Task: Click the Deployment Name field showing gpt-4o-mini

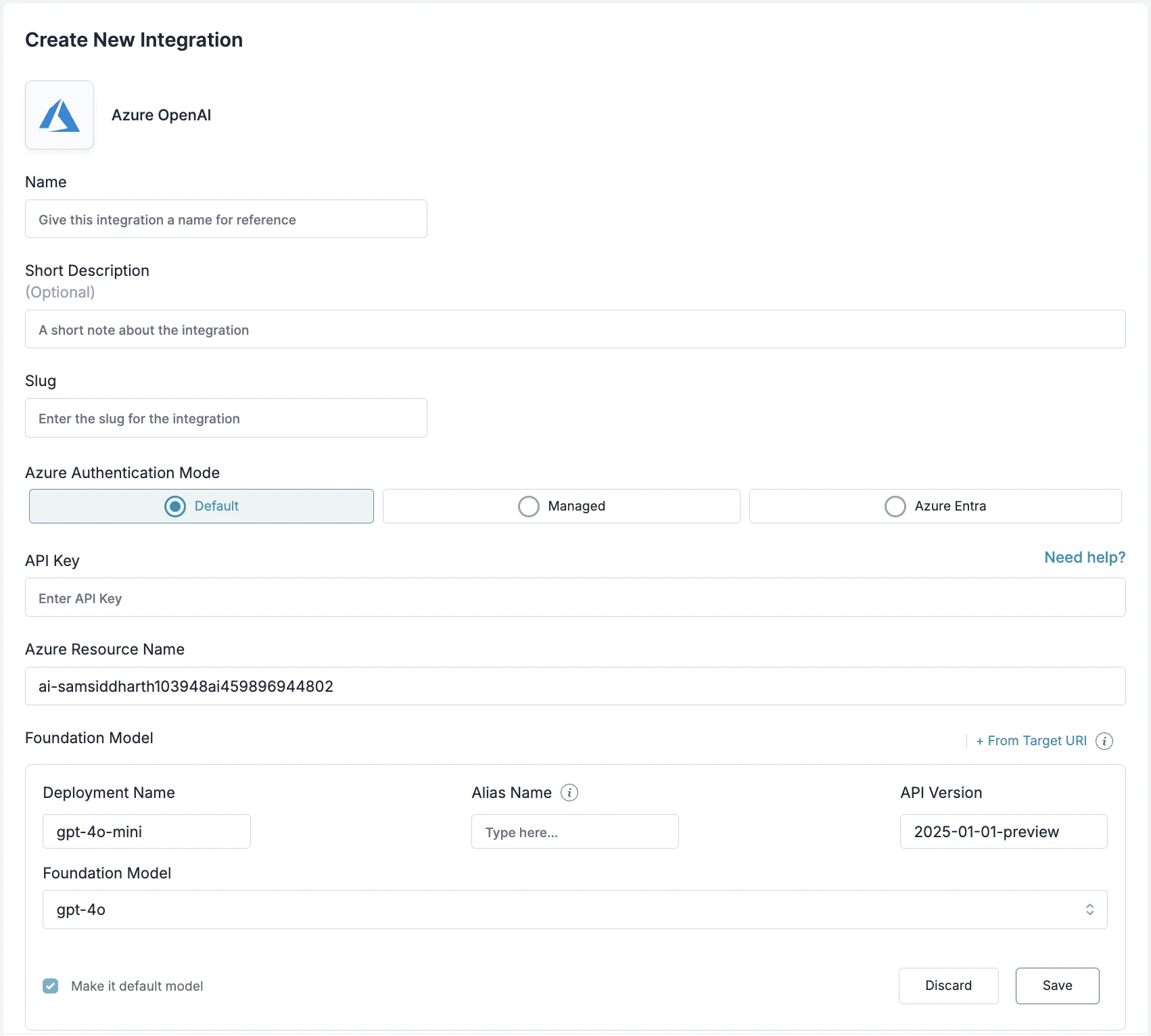Action: [146, 831]
